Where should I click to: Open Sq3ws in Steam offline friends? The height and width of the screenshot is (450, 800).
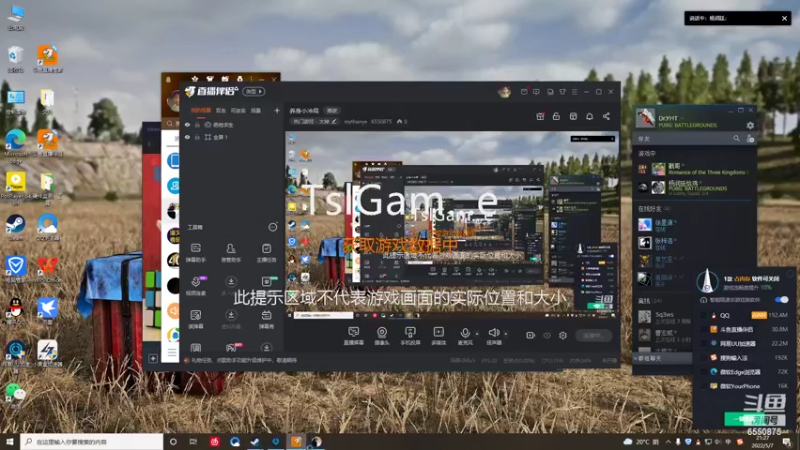point(664,317)
